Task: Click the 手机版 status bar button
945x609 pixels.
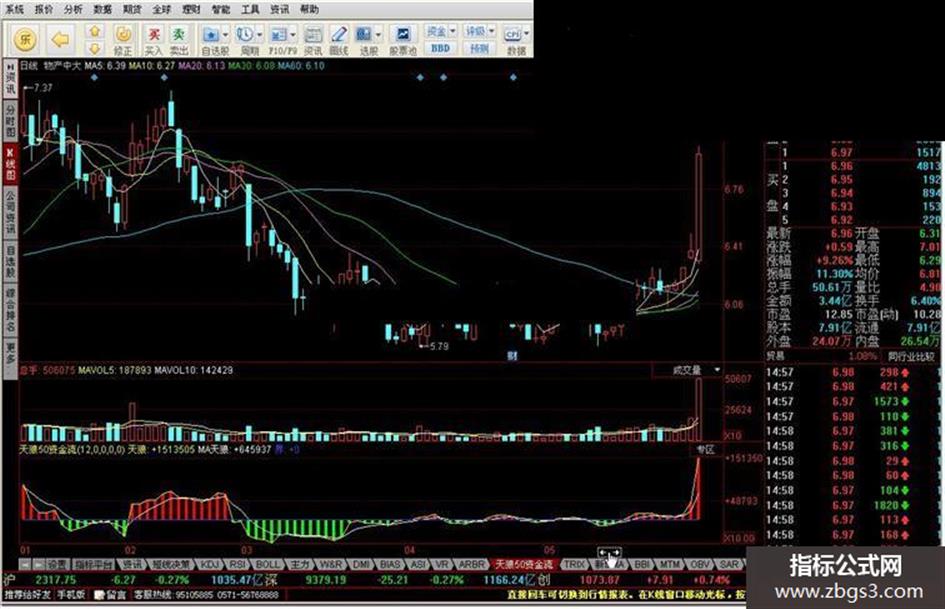Action: coord(71,595)
